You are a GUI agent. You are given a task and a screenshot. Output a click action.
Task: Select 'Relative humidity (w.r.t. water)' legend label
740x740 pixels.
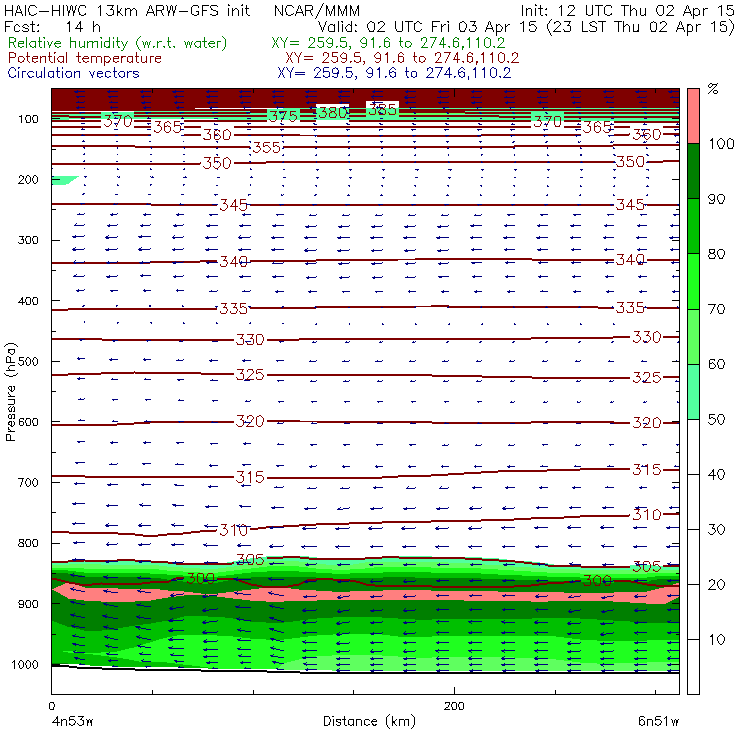click(118, 43)
